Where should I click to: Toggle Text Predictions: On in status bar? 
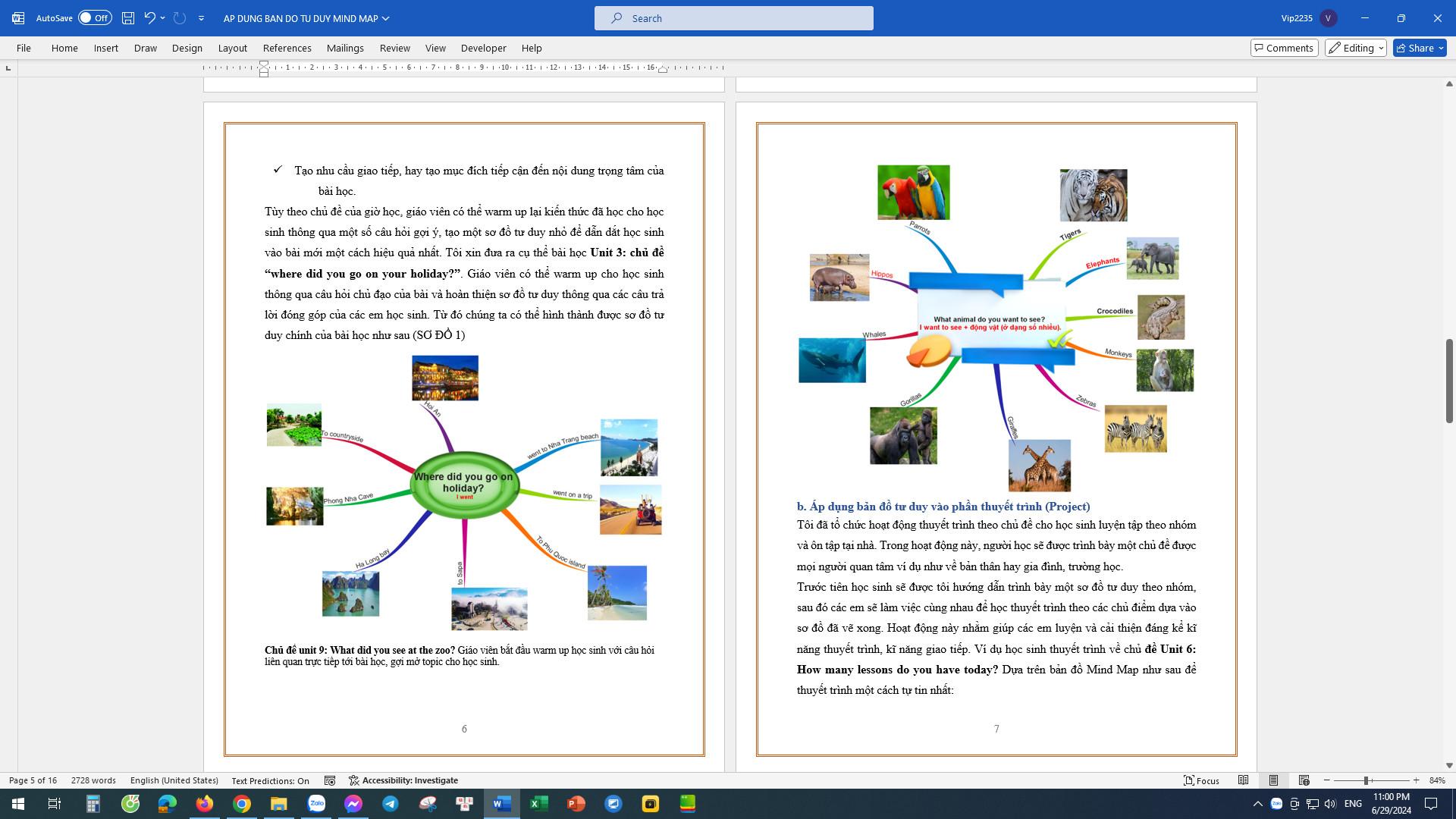[271, 780]
